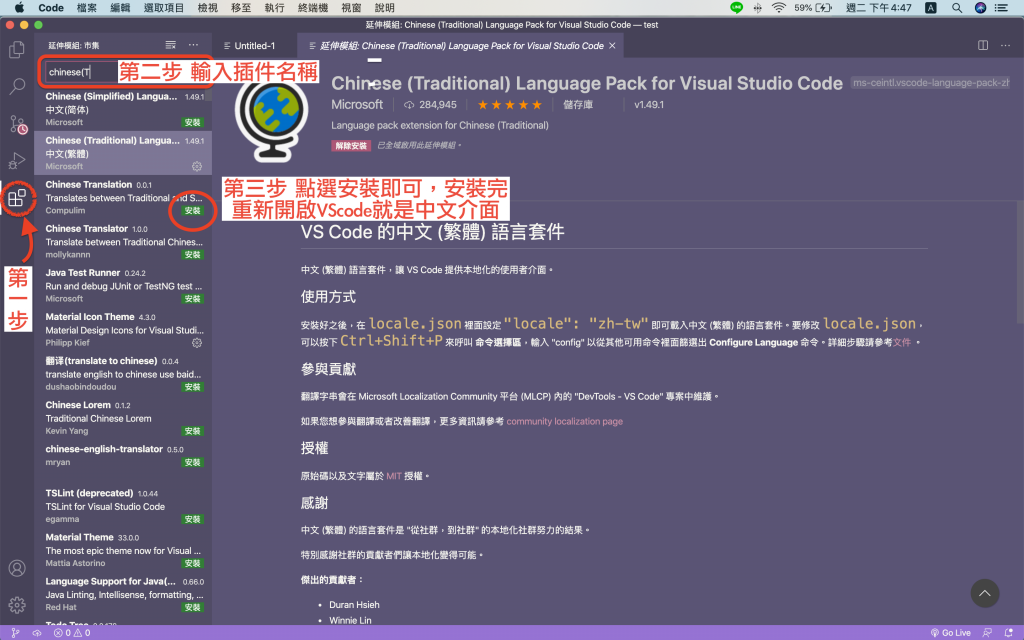Split the editor to the right
Screen dimensions: 1024x640
pyautogui.click(x=983, y=45)
